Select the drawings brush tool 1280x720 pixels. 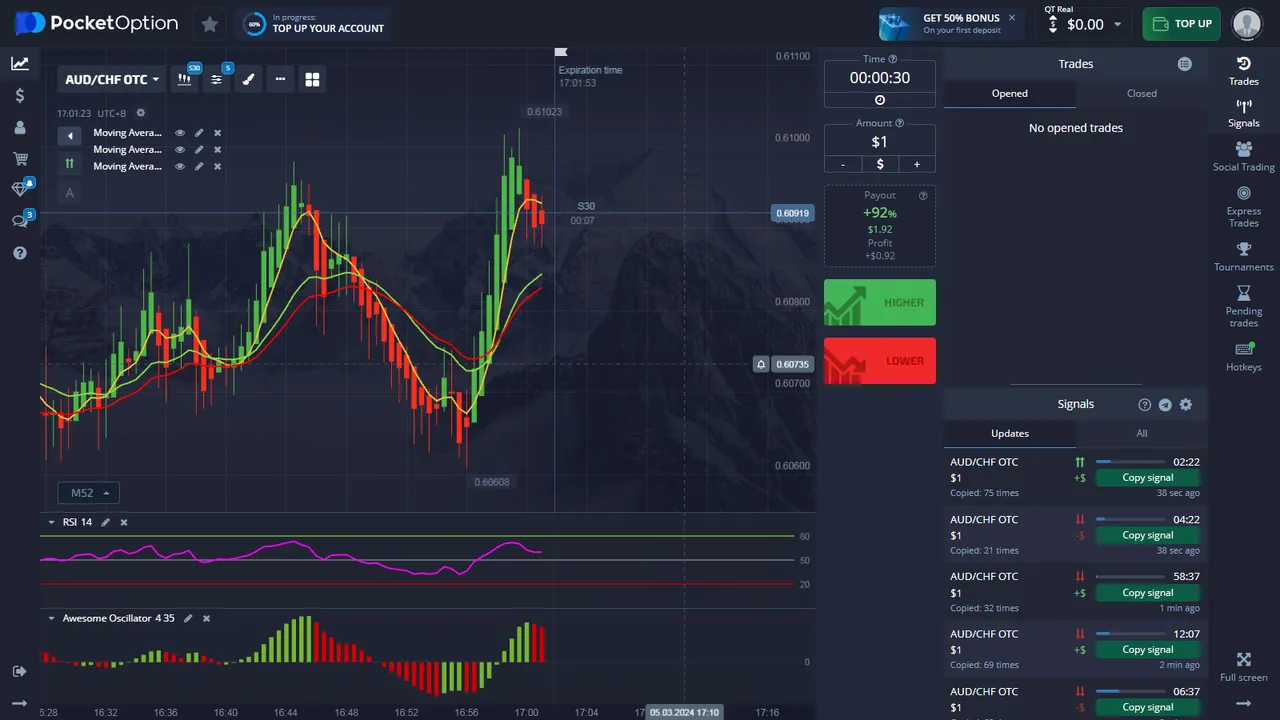point(248,79)
